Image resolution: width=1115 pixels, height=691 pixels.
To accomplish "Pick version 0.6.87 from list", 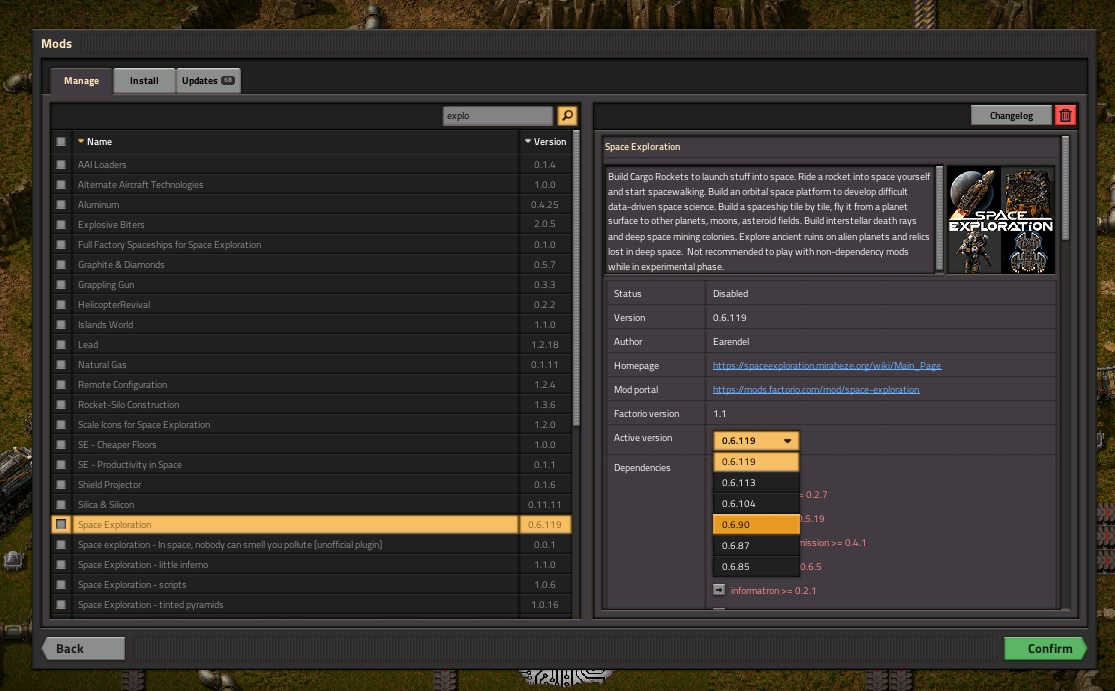I will [x=756, y=545].
